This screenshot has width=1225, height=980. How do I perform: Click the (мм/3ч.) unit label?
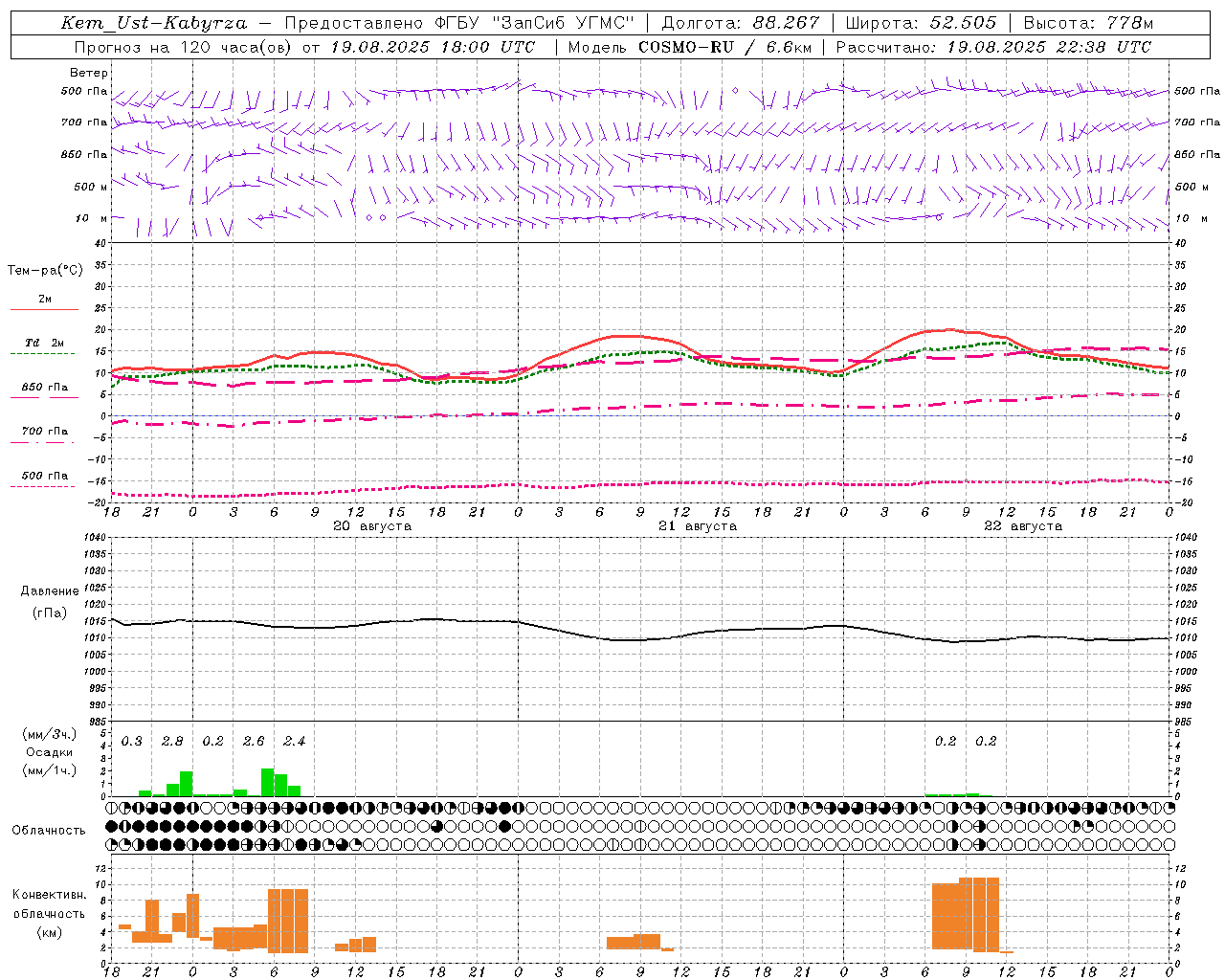pyautogui.click(x=49, y=734)
